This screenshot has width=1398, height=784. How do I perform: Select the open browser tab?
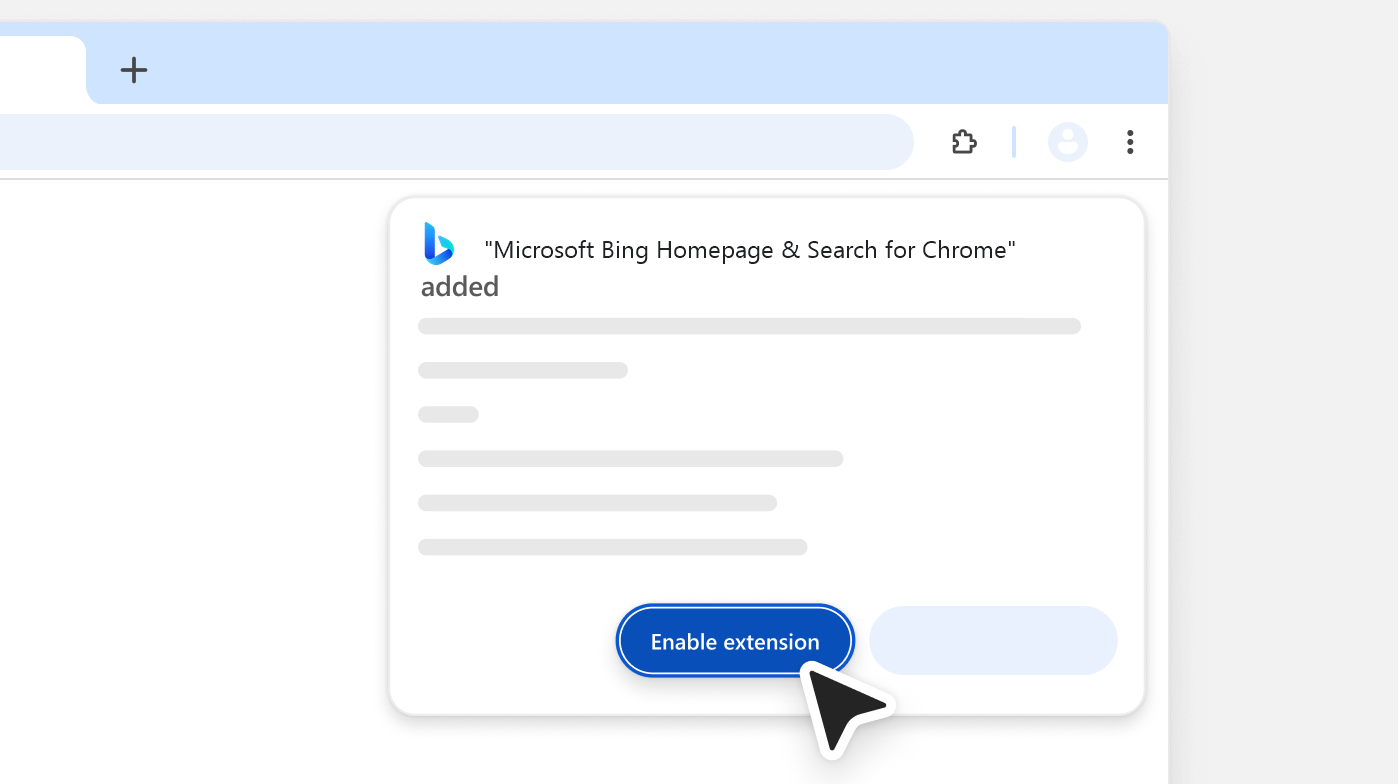coord(43,70)
